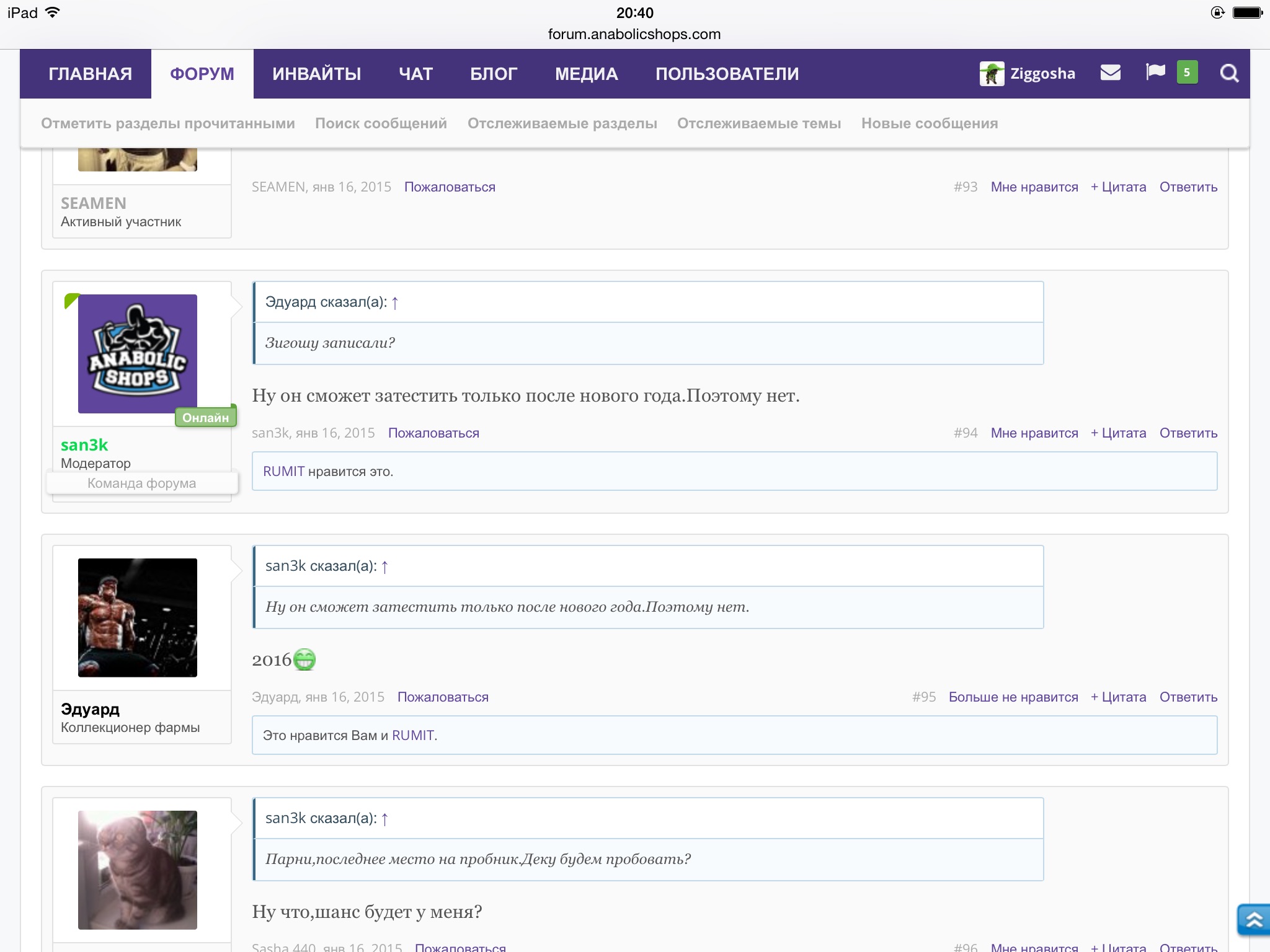Viewport: 1270px width, 952px height.
Task: Click the search magnifier icon
Action: pyautogui.click(x=1229, y=74)
